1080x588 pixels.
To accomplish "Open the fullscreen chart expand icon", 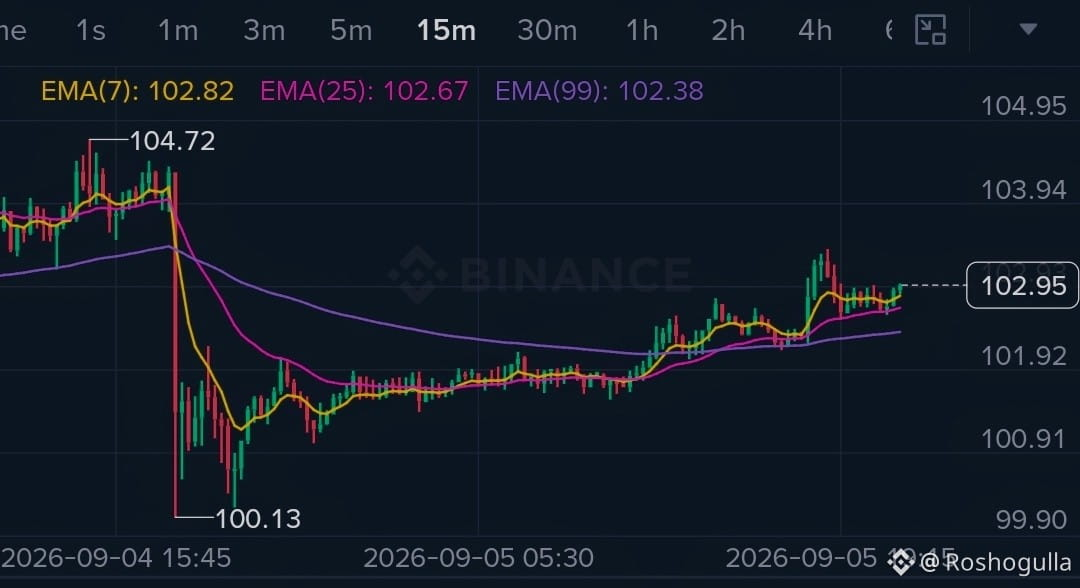I will tap(930, 30).
